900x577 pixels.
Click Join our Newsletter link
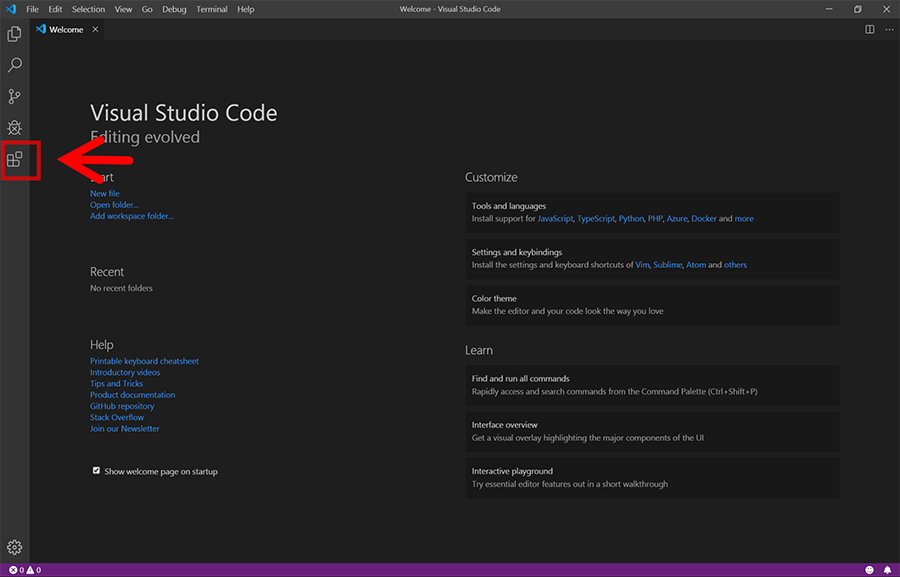tap(125, 428)
